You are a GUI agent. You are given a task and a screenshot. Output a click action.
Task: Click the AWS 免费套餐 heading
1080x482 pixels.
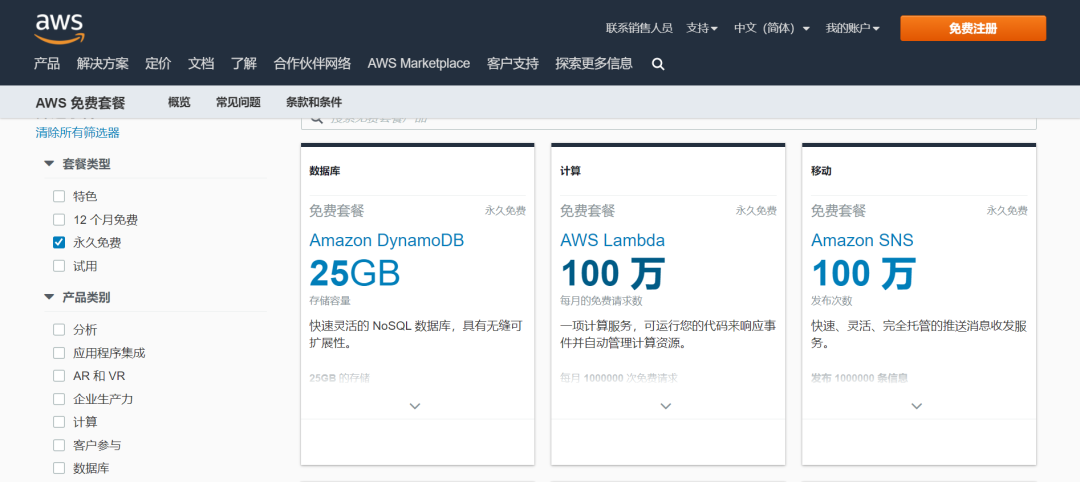pos(81,103)
